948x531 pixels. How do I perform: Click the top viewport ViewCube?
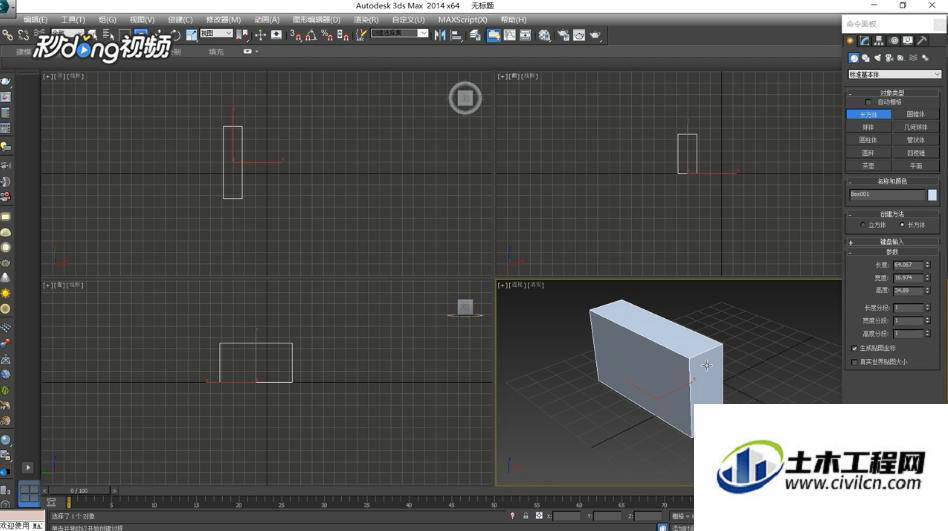click(x=465, y=98)
